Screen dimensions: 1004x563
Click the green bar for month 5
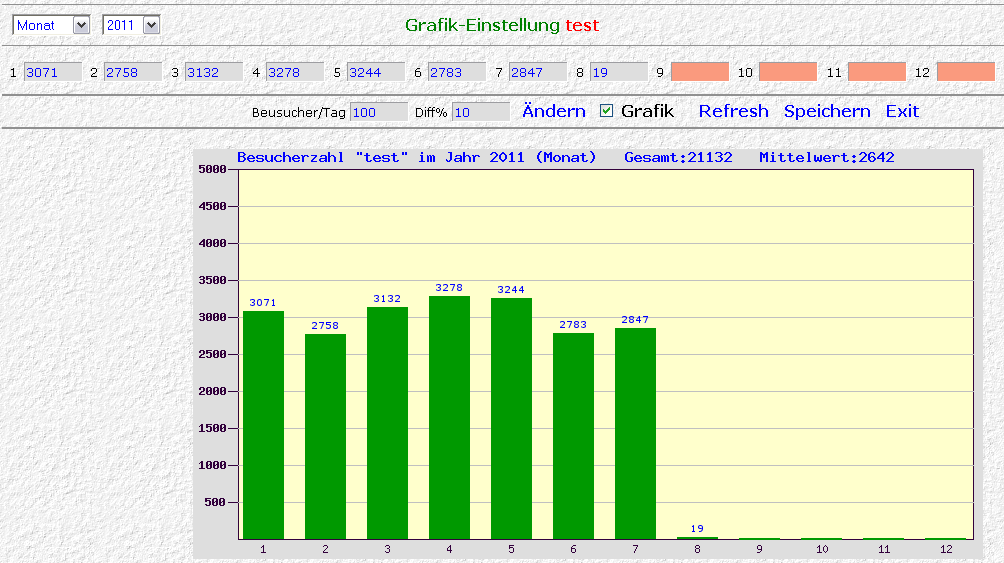pos(512,419)
